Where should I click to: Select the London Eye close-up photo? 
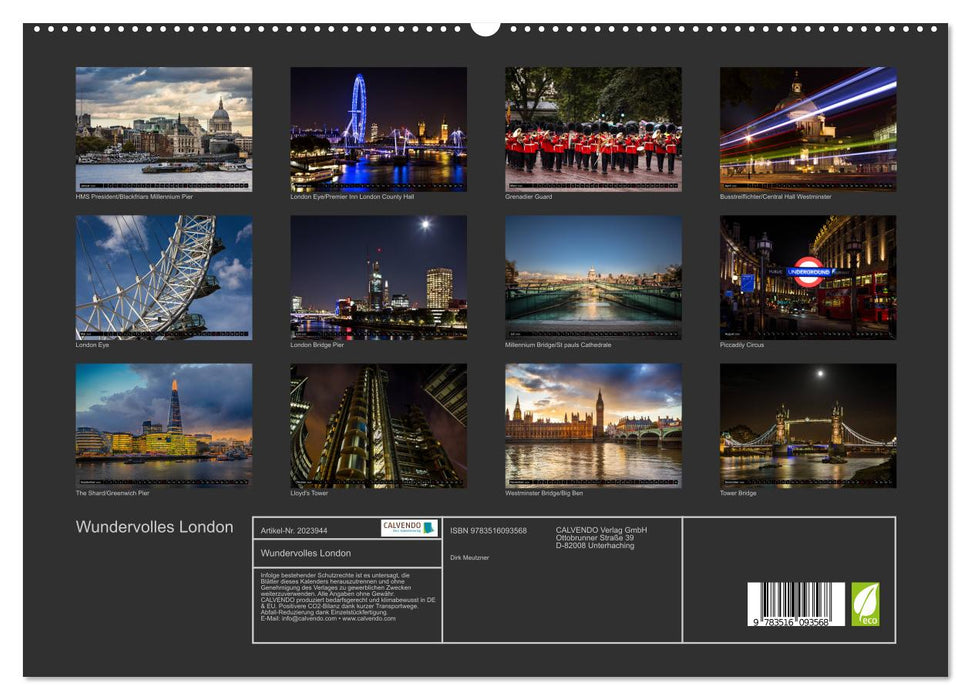(164, 278)
